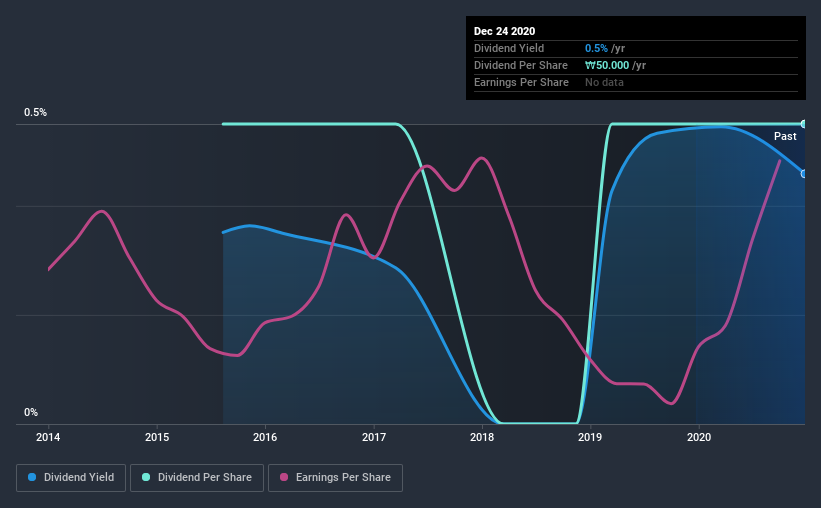This screenshot has width=821, height=508.
Task: Click the 2017 x-axis label
Action: click(x=374, y=437)
